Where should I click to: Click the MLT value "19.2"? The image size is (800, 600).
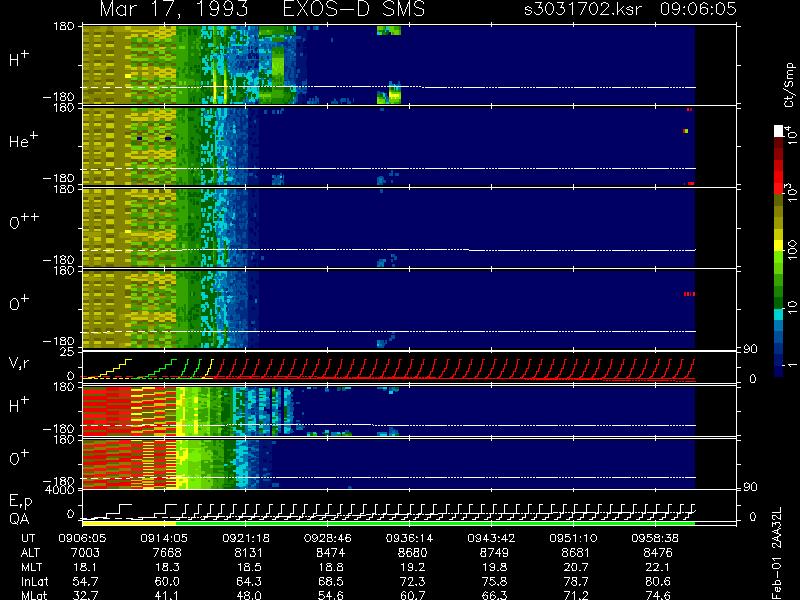click(412, 567)
